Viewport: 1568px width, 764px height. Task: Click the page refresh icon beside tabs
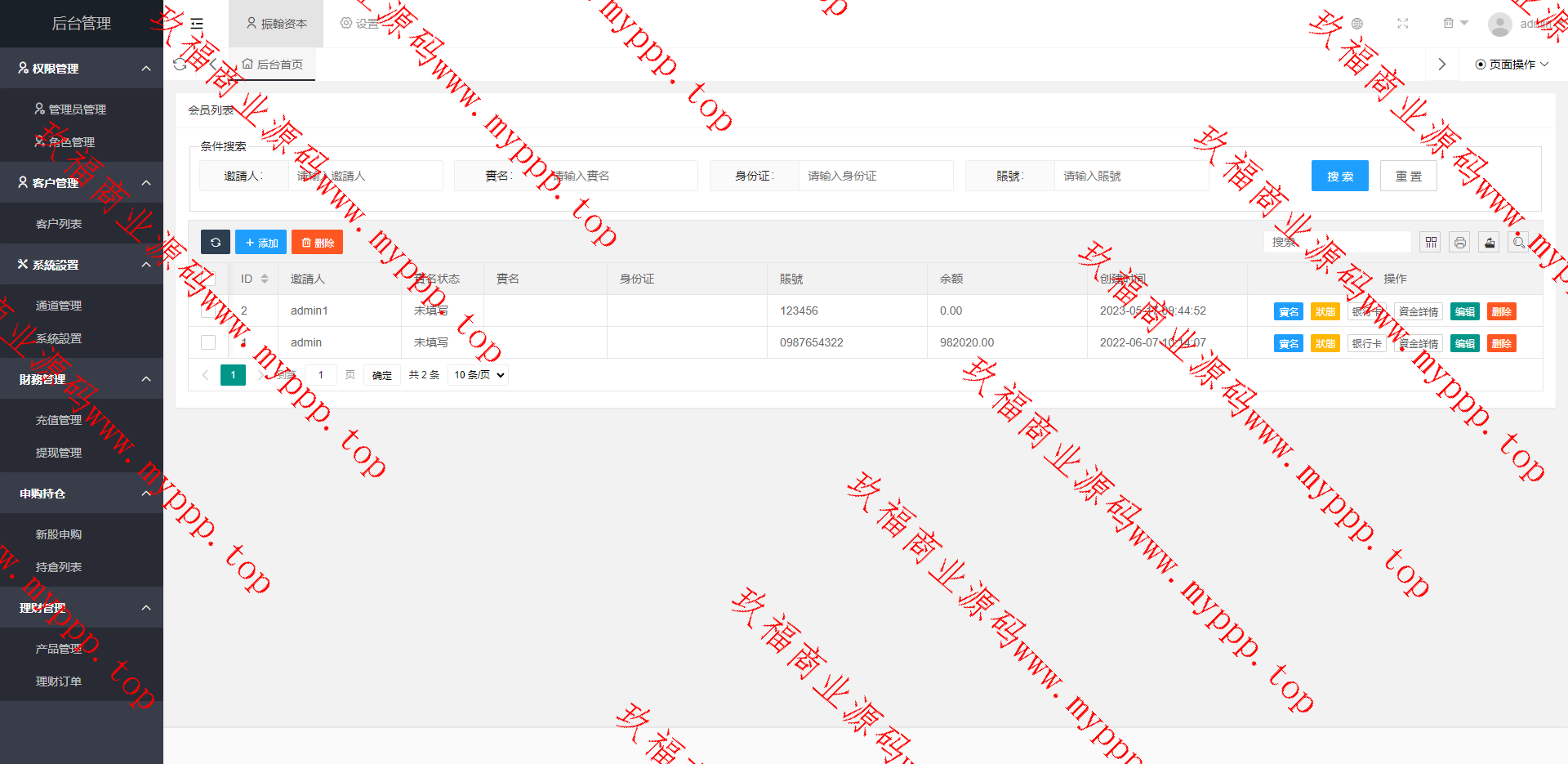coord(180,64)
